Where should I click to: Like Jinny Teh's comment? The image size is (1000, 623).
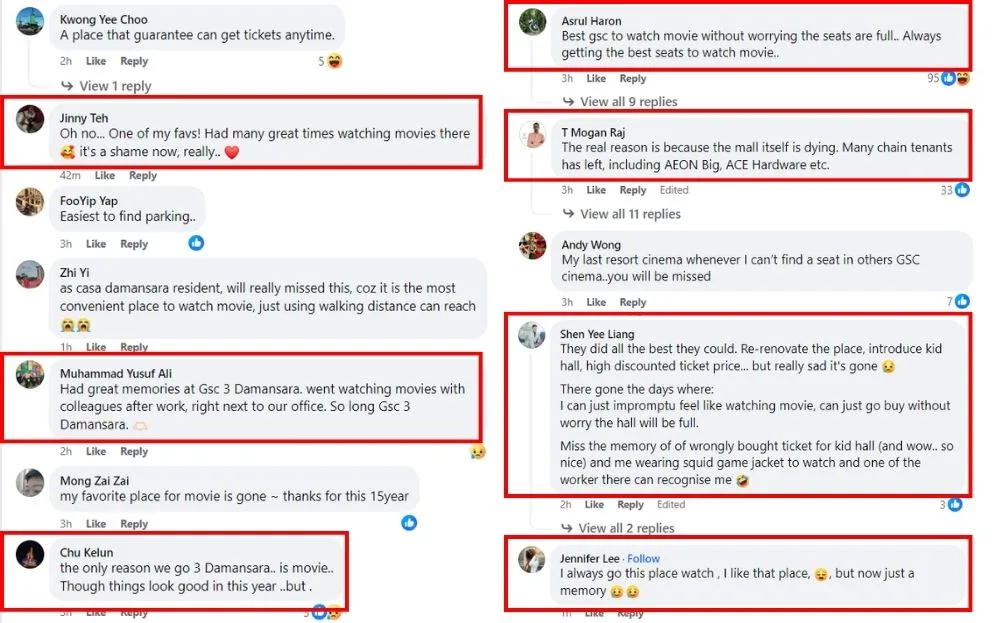click(105, 176)
